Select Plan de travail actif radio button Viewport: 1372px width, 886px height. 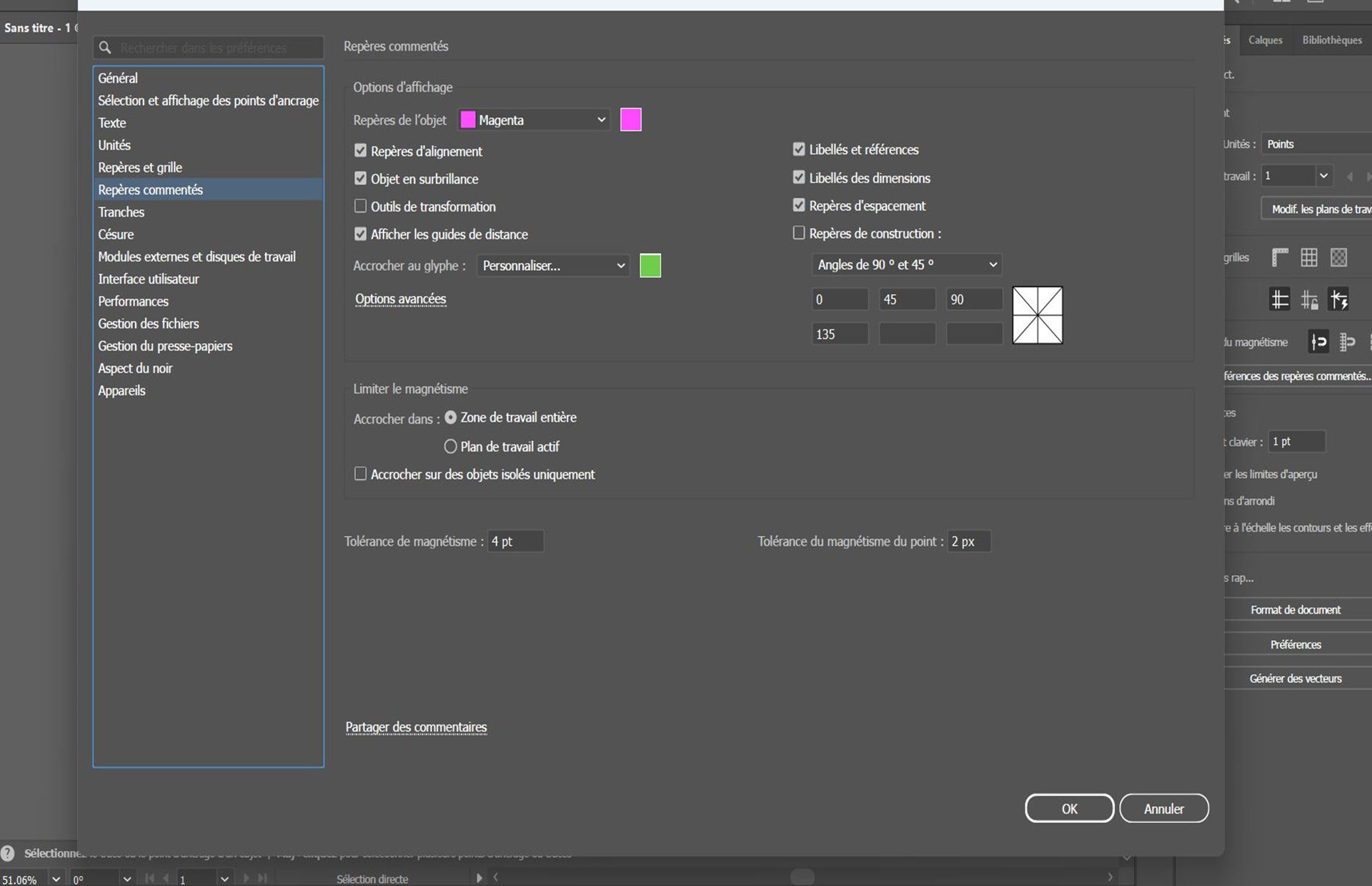[x=450, y=447]
